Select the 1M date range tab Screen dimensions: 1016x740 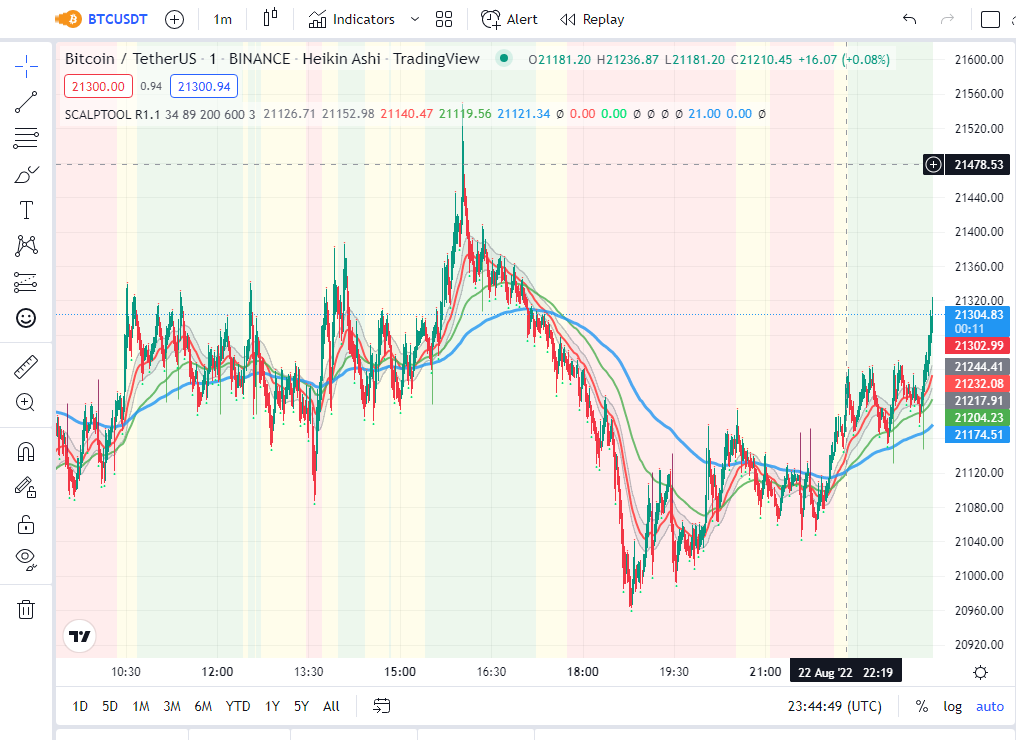141,706
